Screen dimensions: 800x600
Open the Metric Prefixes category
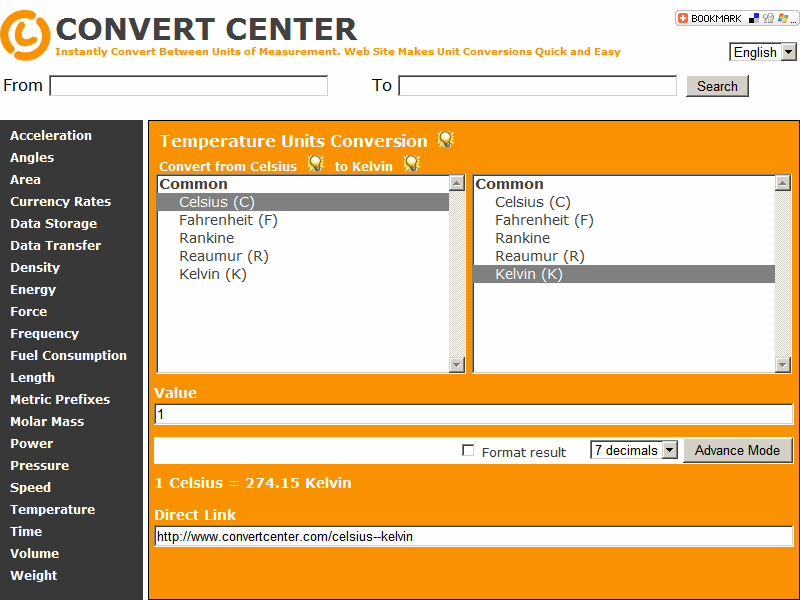(x=60, y=399)
